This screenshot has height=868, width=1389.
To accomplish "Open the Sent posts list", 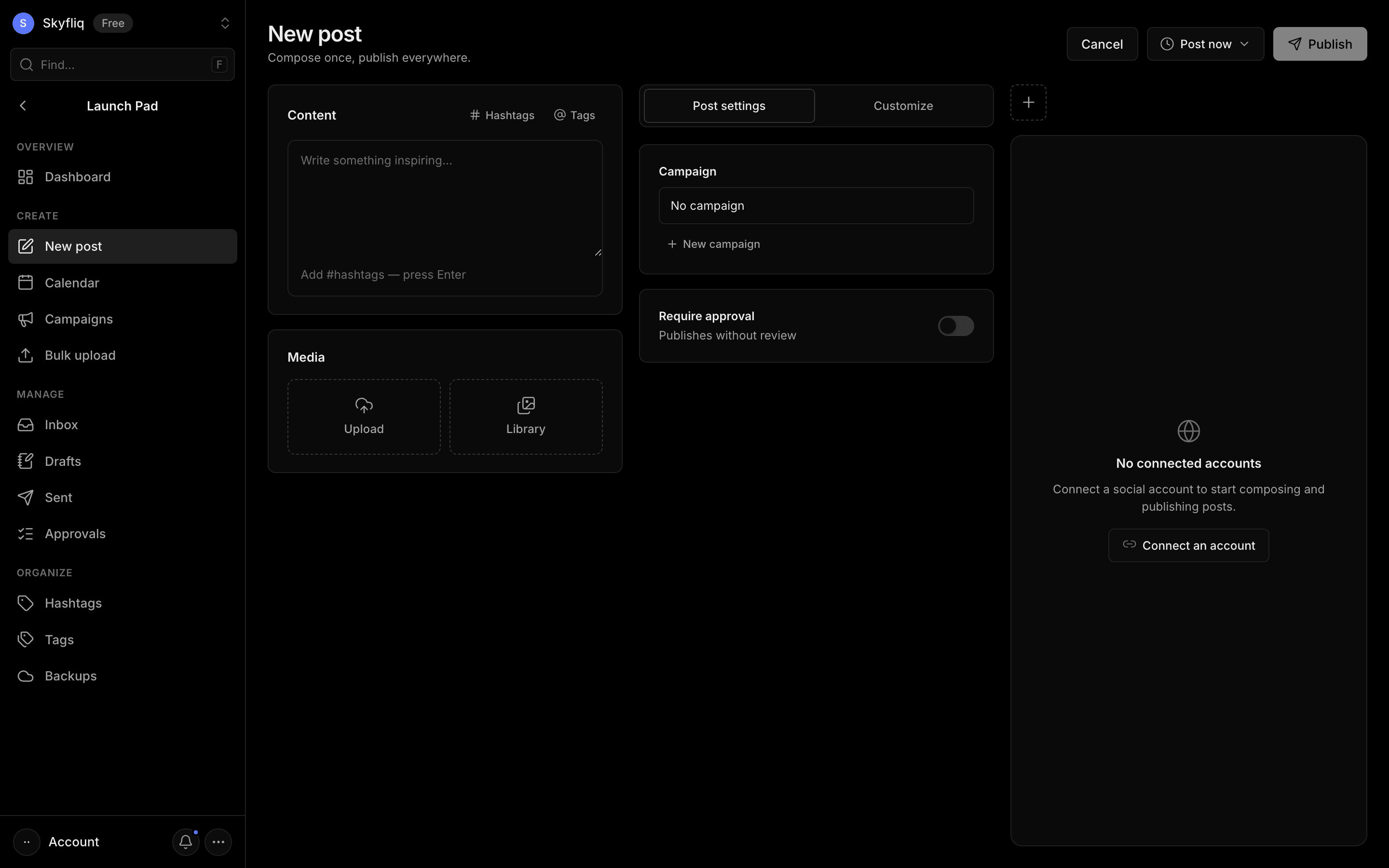I will pyautogui.click(x=122, y=497).
